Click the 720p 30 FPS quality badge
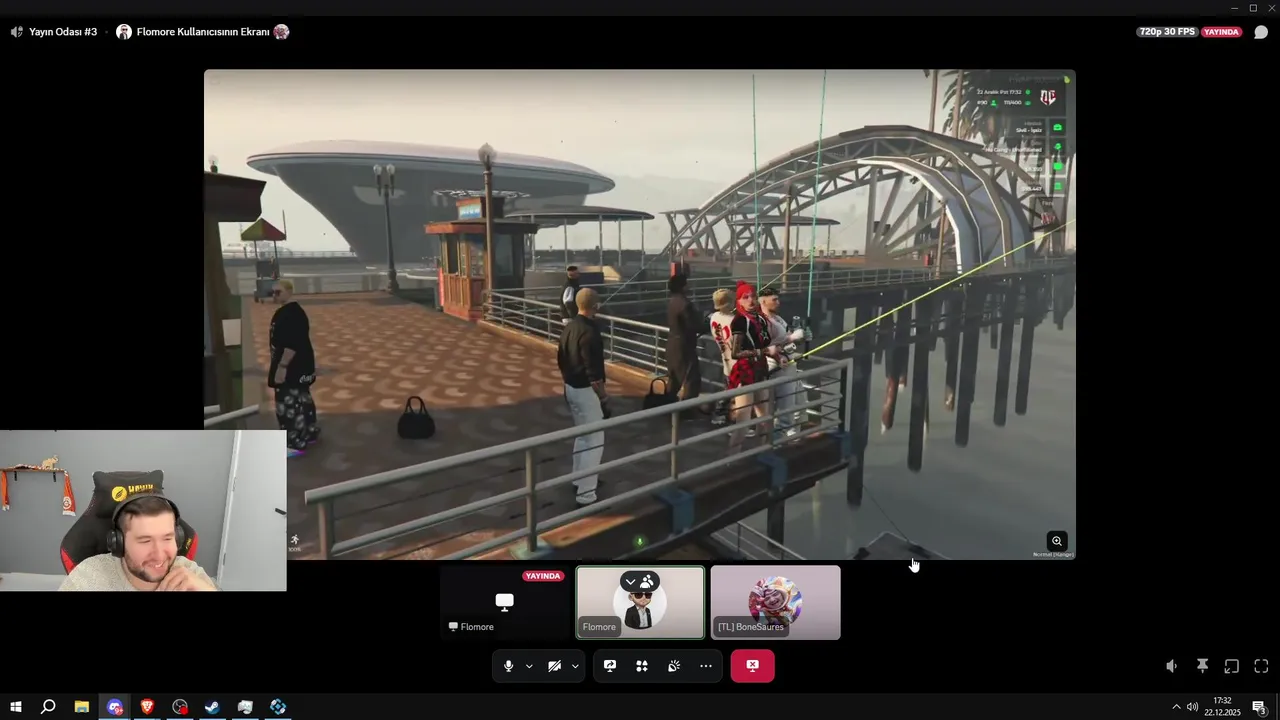Viewport: 1280px width, 720px height. (x=1167, y=32)
